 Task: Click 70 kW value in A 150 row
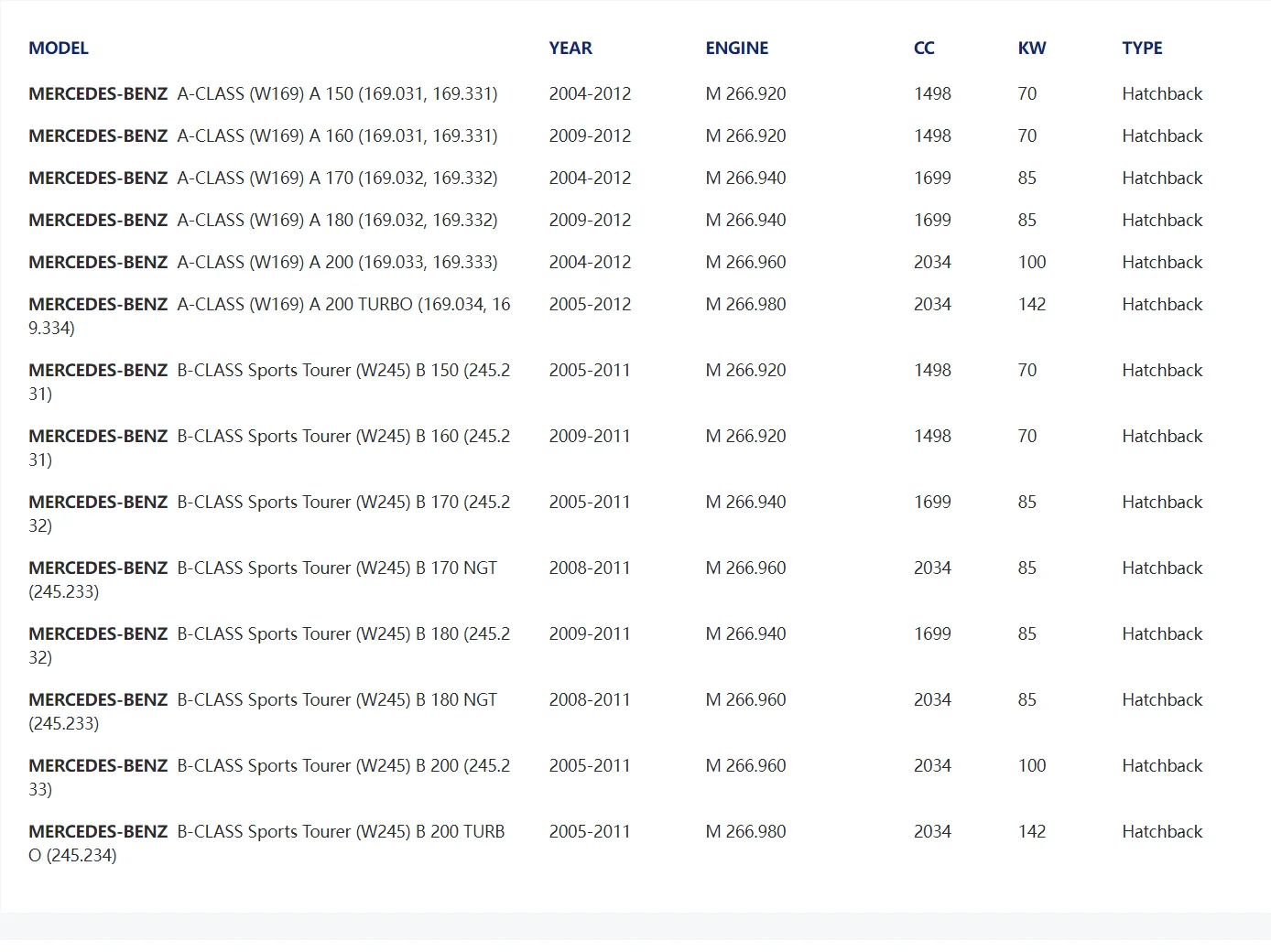click(1027, 93)
